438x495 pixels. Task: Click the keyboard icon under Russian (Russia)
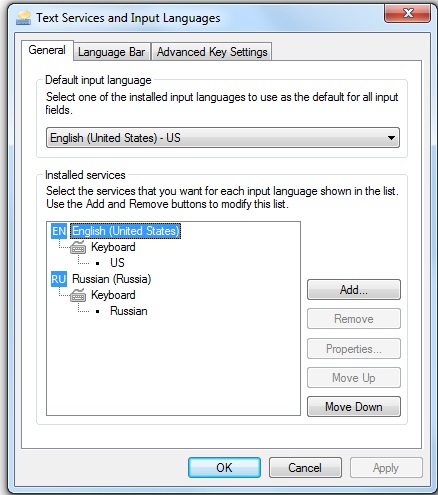coord(78,296)
